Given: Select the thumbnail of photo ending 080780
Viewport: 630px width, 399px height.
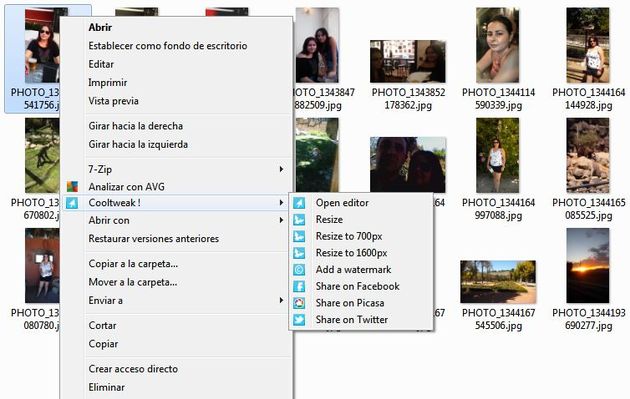Looking at the screenshot, I should pos(42,266).
